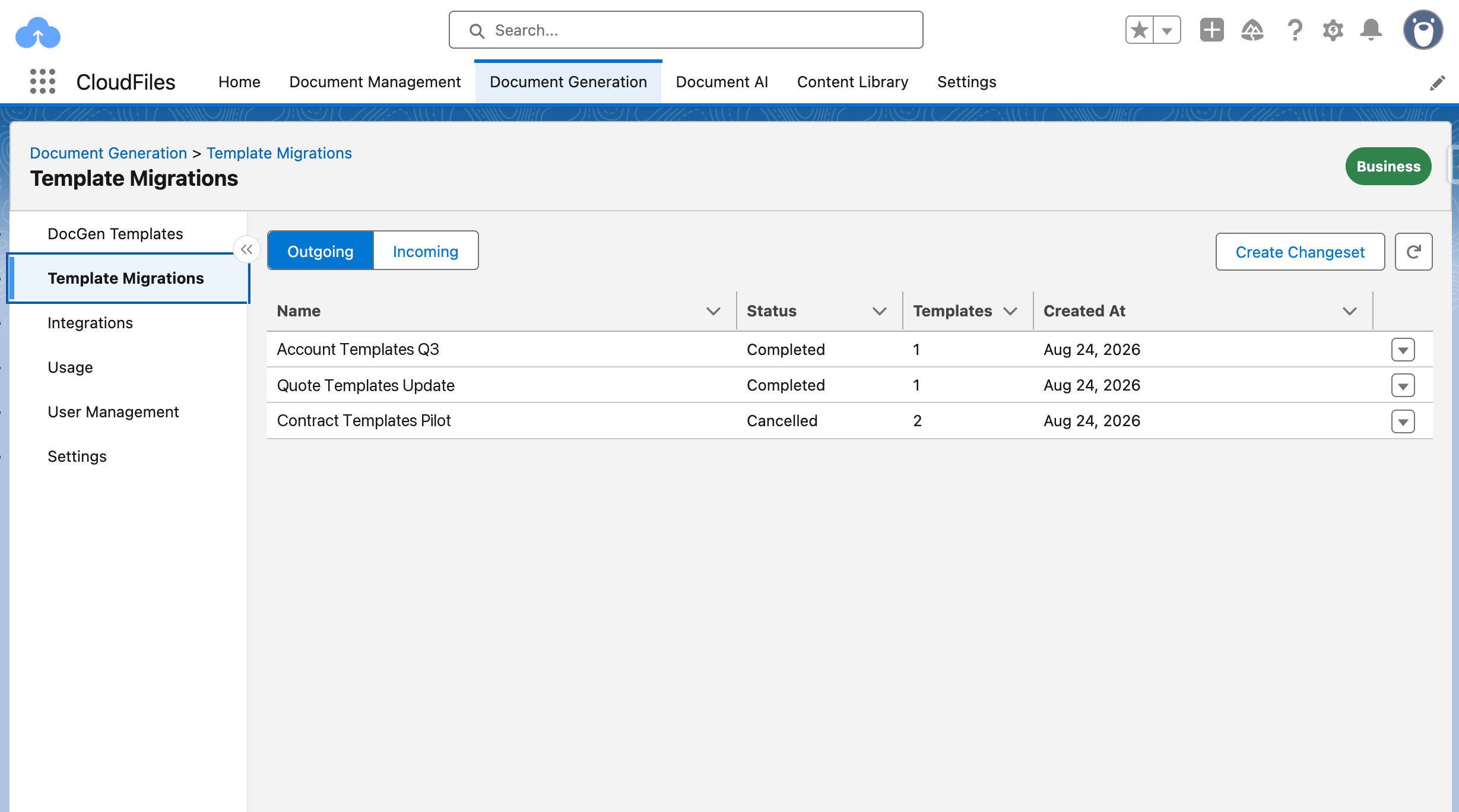Switch to the Incoming toggle

[x=426, y=250]
